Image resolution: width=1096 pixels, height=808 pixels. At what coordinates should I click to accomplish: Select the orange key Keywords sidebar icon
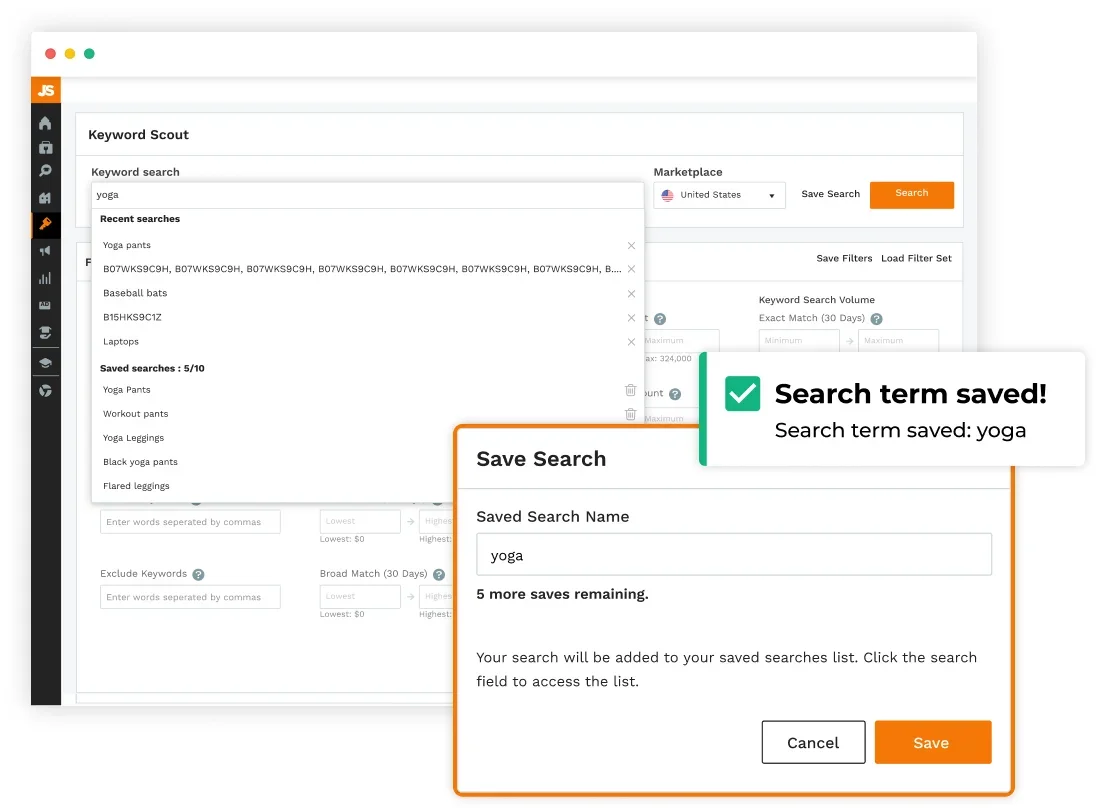pos(45,224)
